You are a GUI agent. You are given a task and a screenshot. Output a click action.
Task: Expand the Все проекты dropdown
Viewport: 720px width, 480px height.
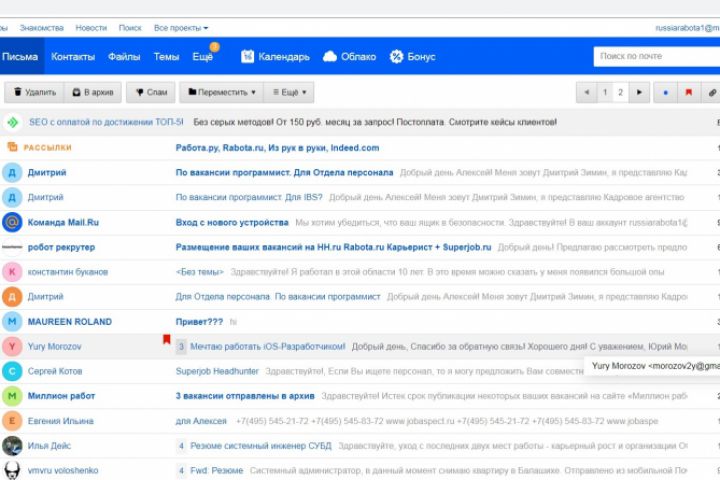(181, 28)
